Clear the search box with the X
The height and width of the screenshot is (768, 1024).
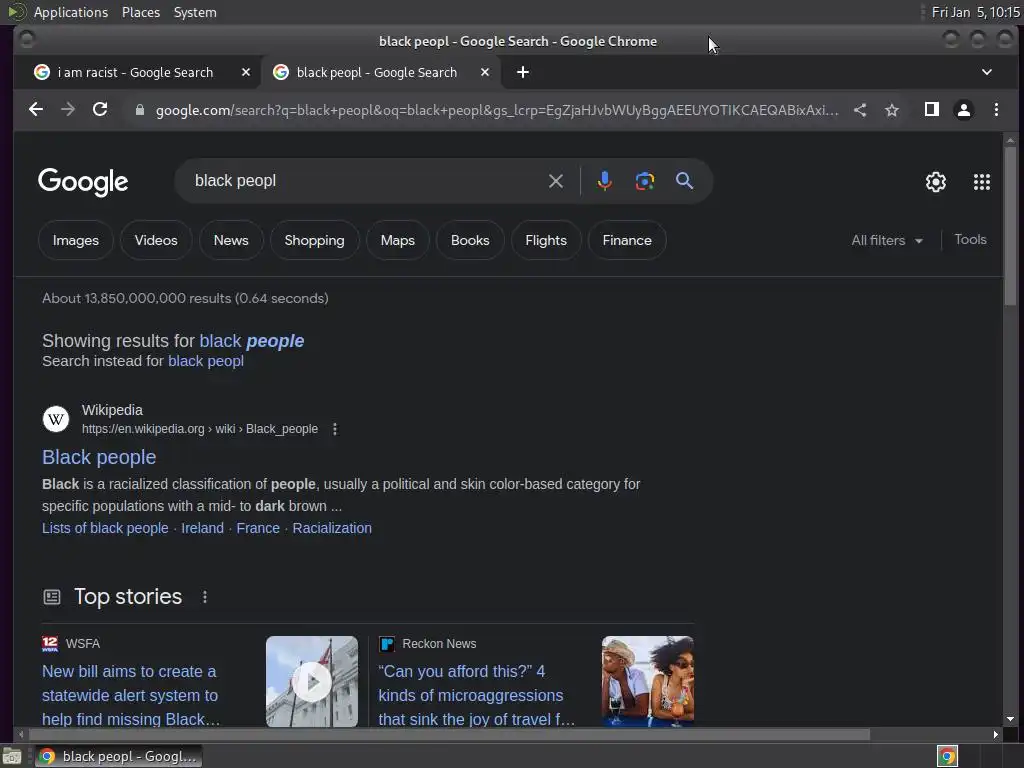coord(556,181)
